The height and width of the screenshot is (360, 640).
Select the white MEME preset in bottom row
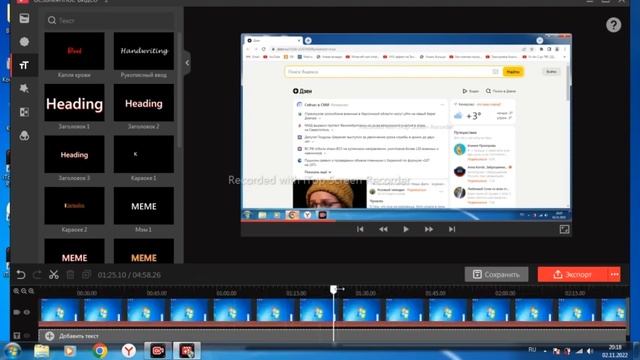coord(74,251)
